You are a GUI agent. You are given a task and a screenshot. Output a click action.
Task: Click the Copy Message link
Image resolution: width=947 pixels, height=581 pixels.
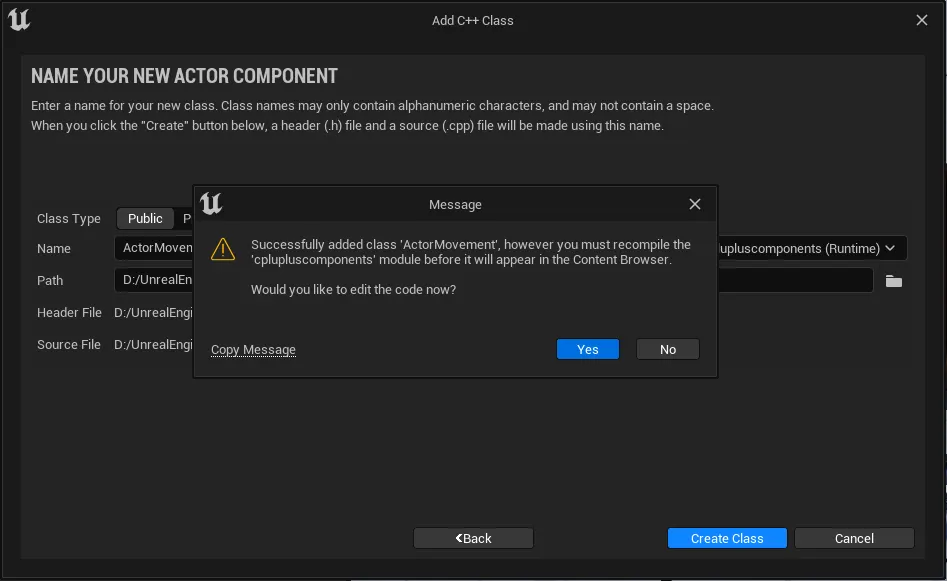(253, 349)
